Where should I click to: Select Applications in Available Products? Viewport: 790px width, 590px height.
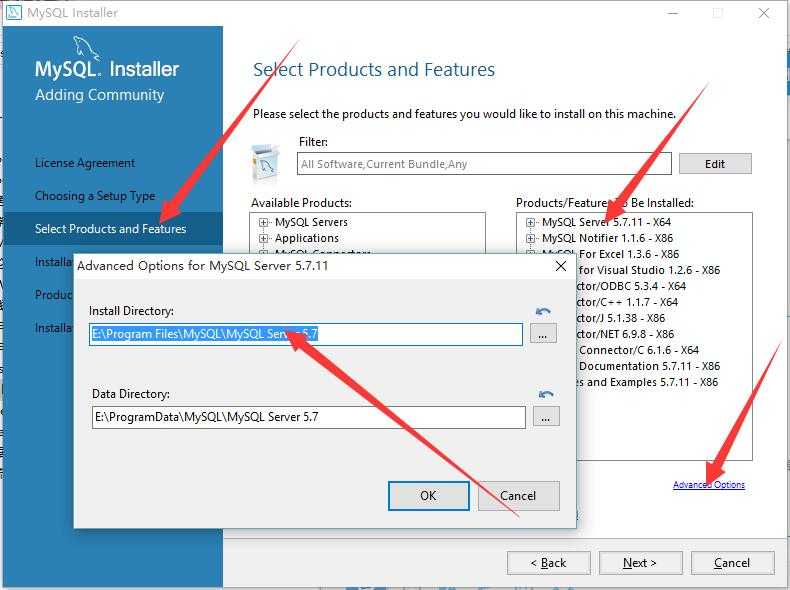coord(307,238)
